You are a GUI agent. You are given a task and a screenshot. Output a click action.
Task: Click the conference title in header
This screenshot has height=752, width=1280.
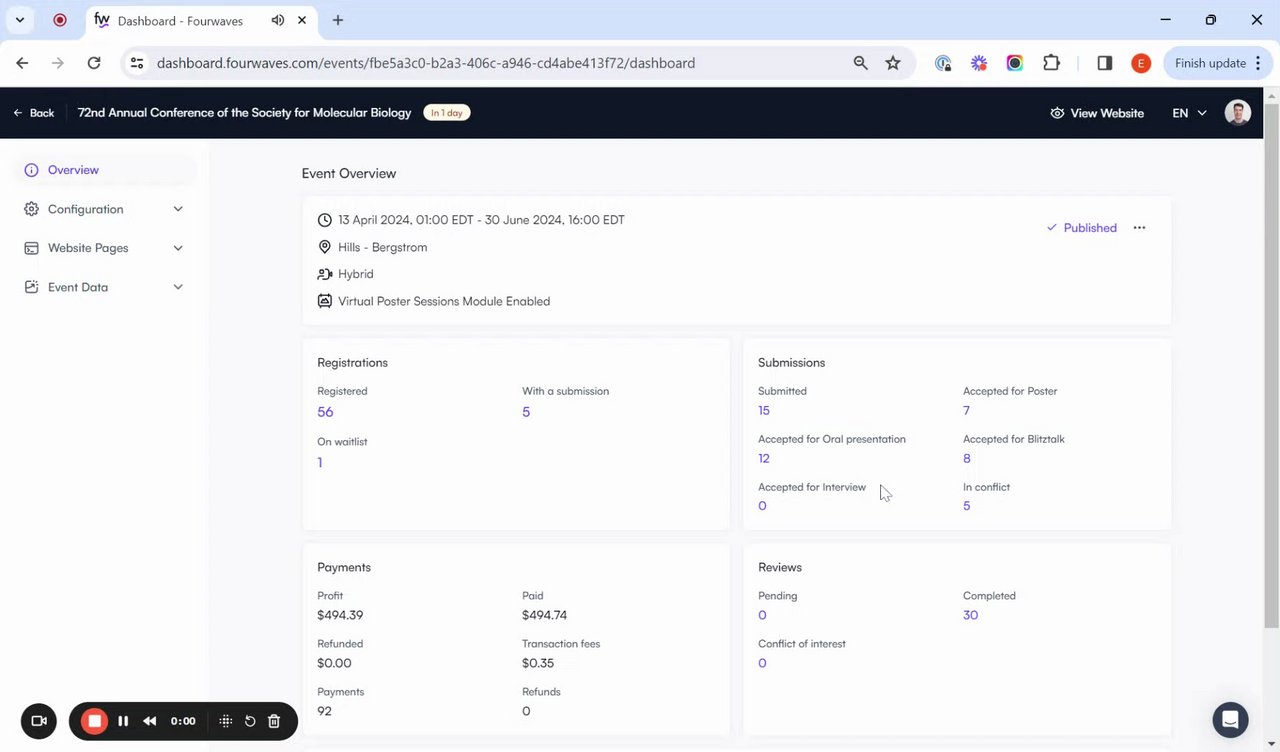pos(245,113)
